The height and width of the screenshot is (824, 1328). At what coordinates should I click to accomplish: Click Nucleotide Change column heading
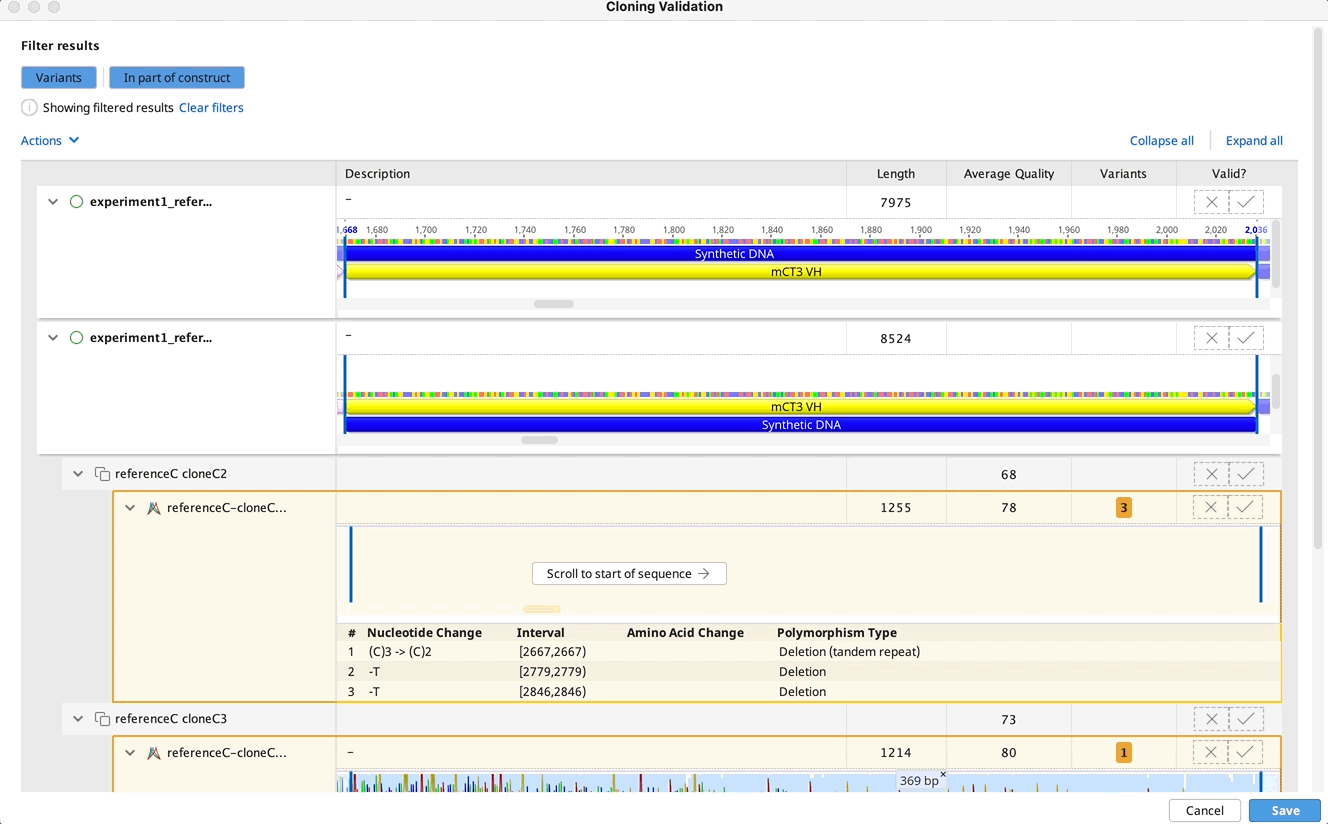tap(424, 633)
